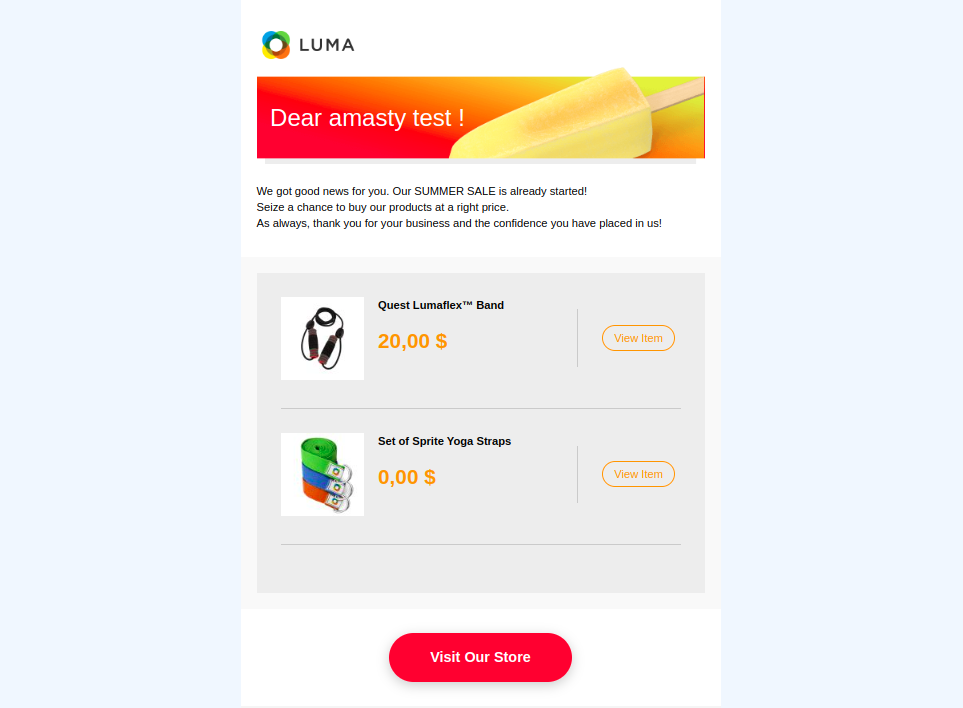Click the Quest Lumaflex™ Band product title

pos(441,305)
